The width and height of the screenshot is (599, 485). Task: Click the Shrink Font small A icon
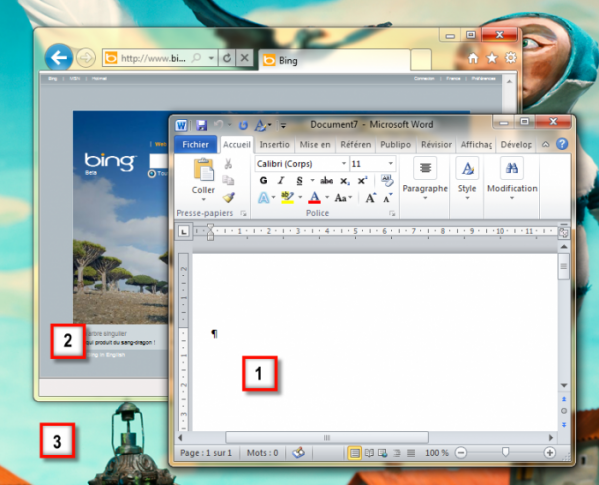point(387,198)
